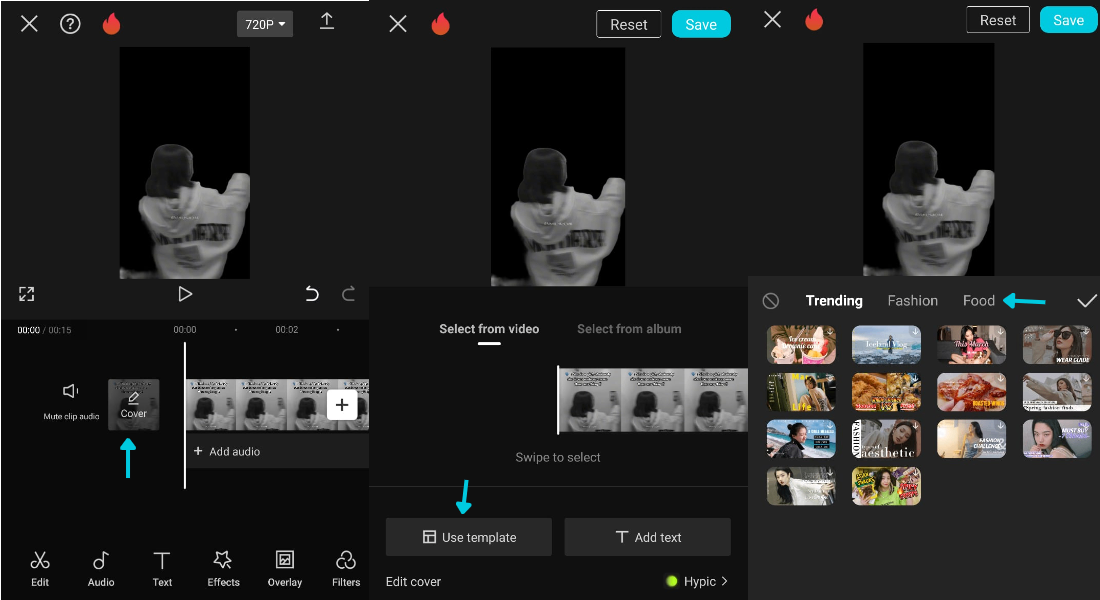Choose the fried chicken food template
Viewport: 1100px width, 600px height.
coord(886,392)
